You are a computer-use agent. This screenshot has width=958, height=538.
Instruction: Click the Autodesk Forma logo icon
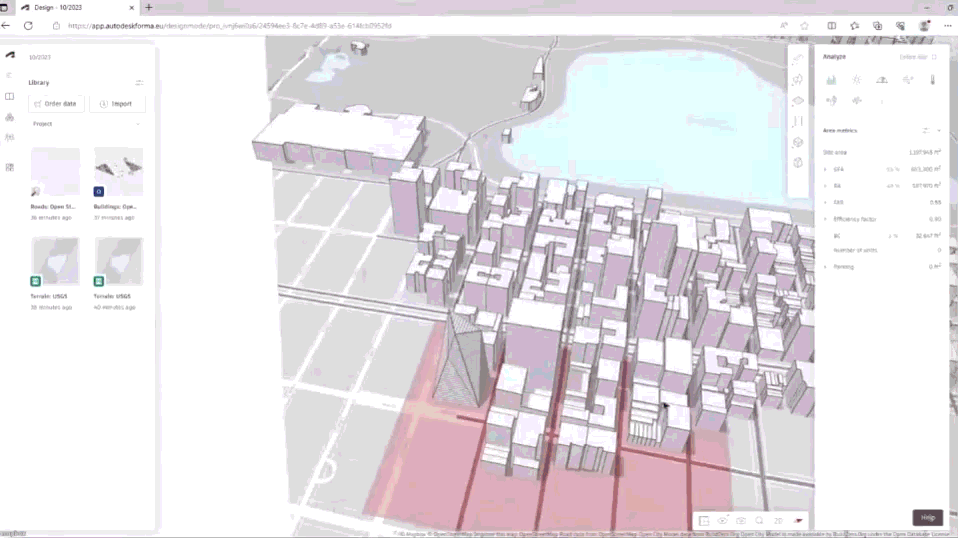click(x=10, y=56)
